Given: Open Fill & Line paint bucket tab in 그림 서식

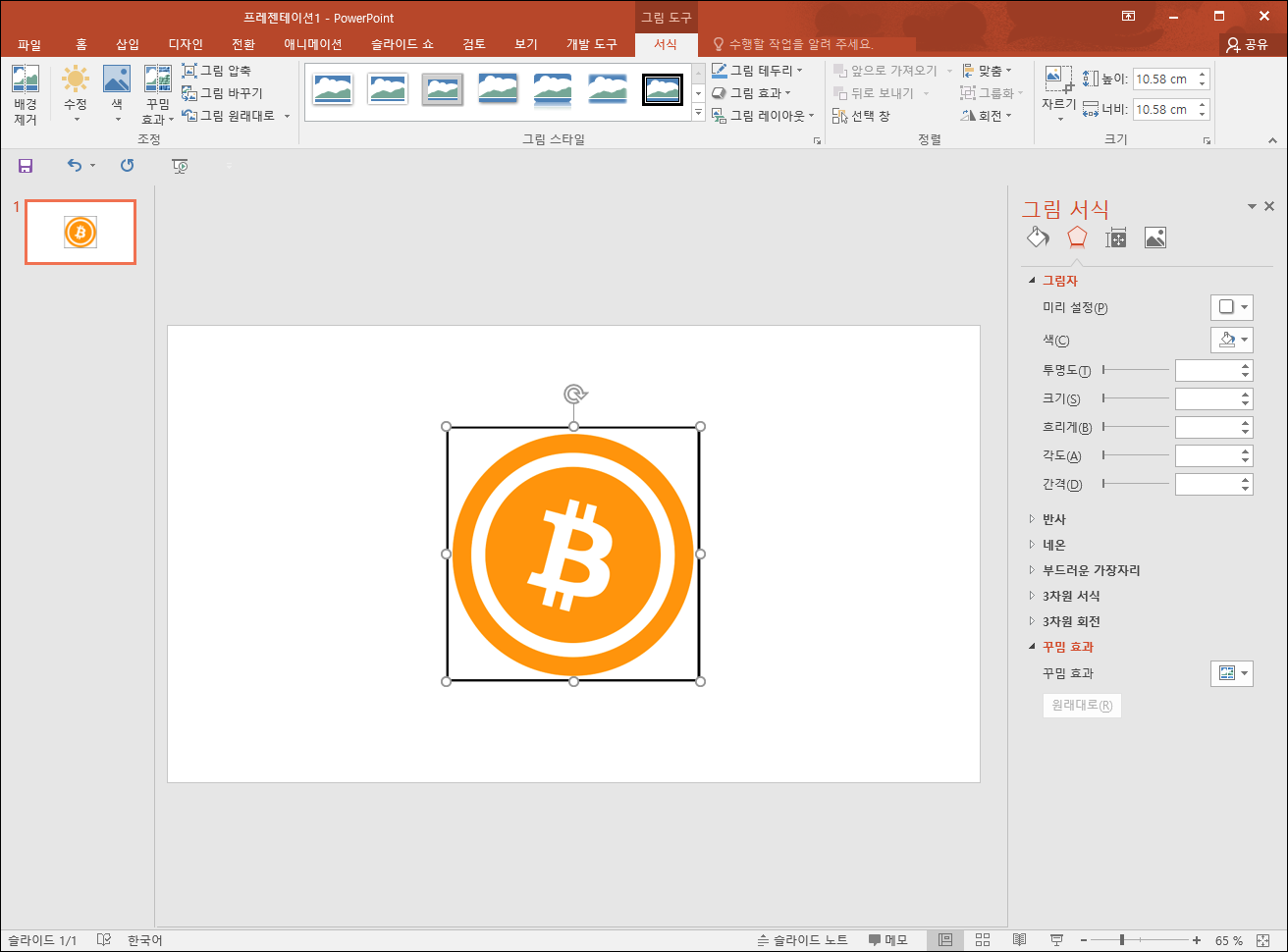Looking at the screenshot, I should [1038, 238].
